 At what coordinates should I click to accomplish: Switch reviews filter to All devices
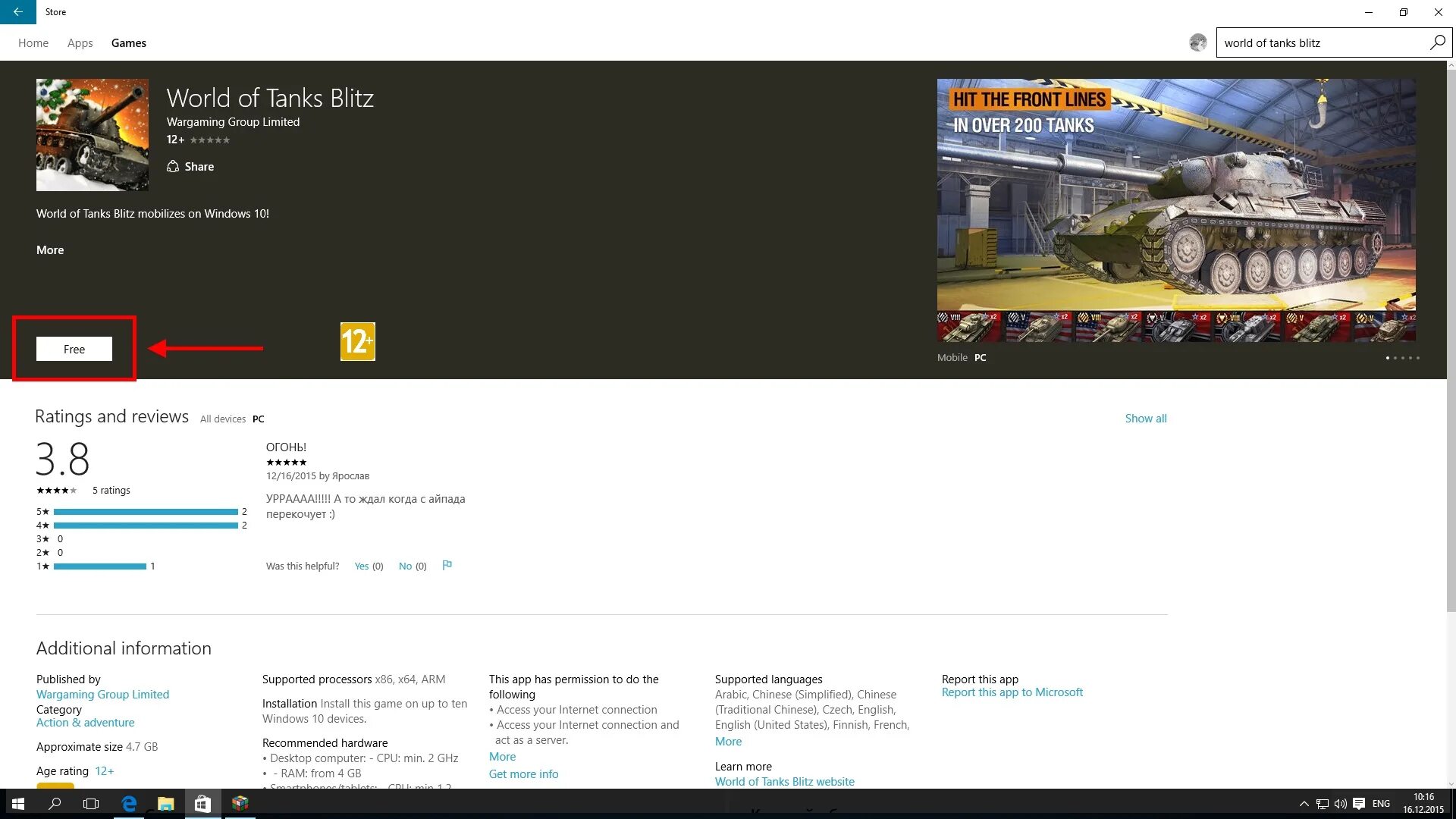click(223, 419)
